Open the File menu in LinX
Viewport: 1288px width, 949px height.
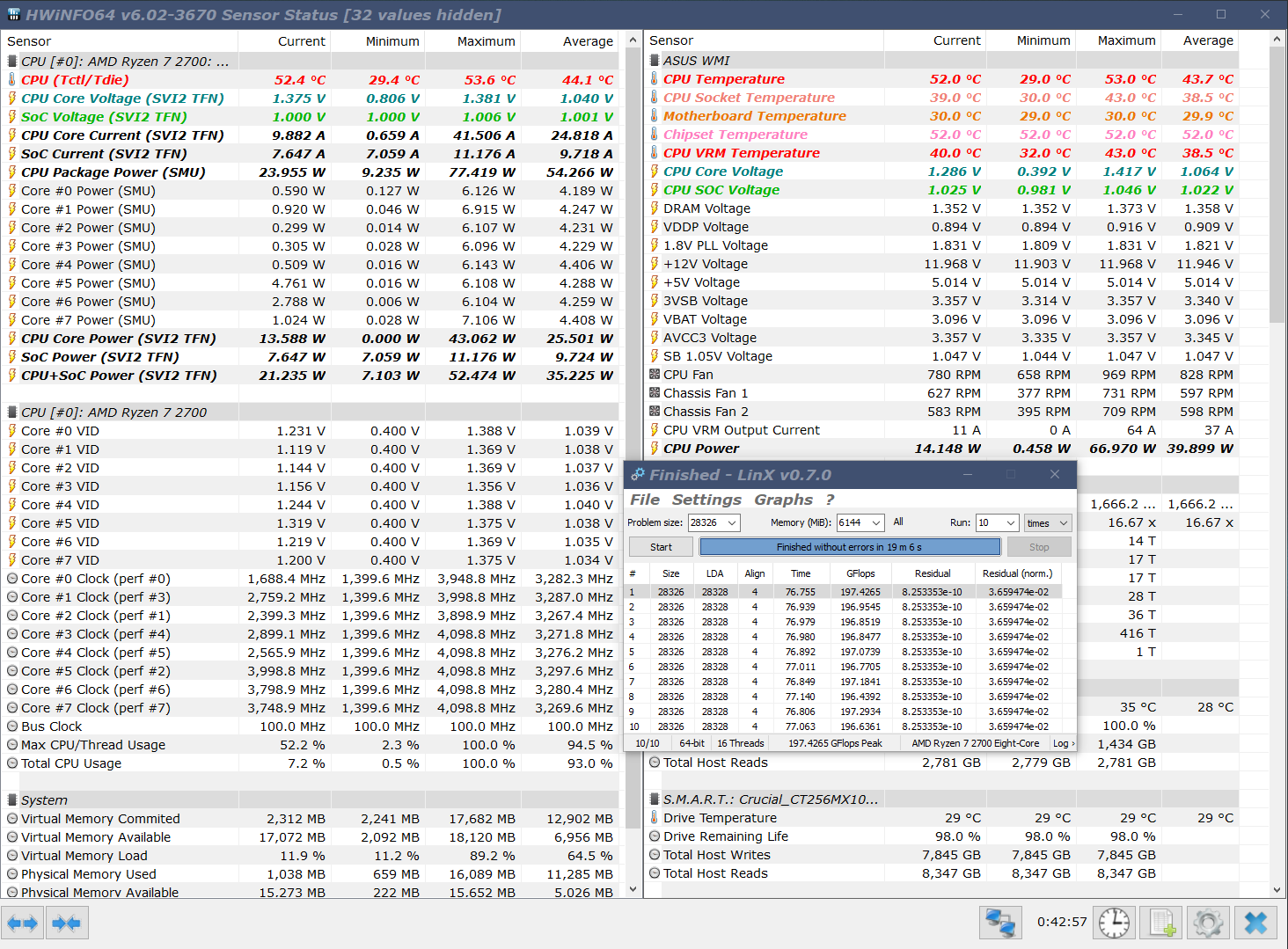click(x=645, y=500)
